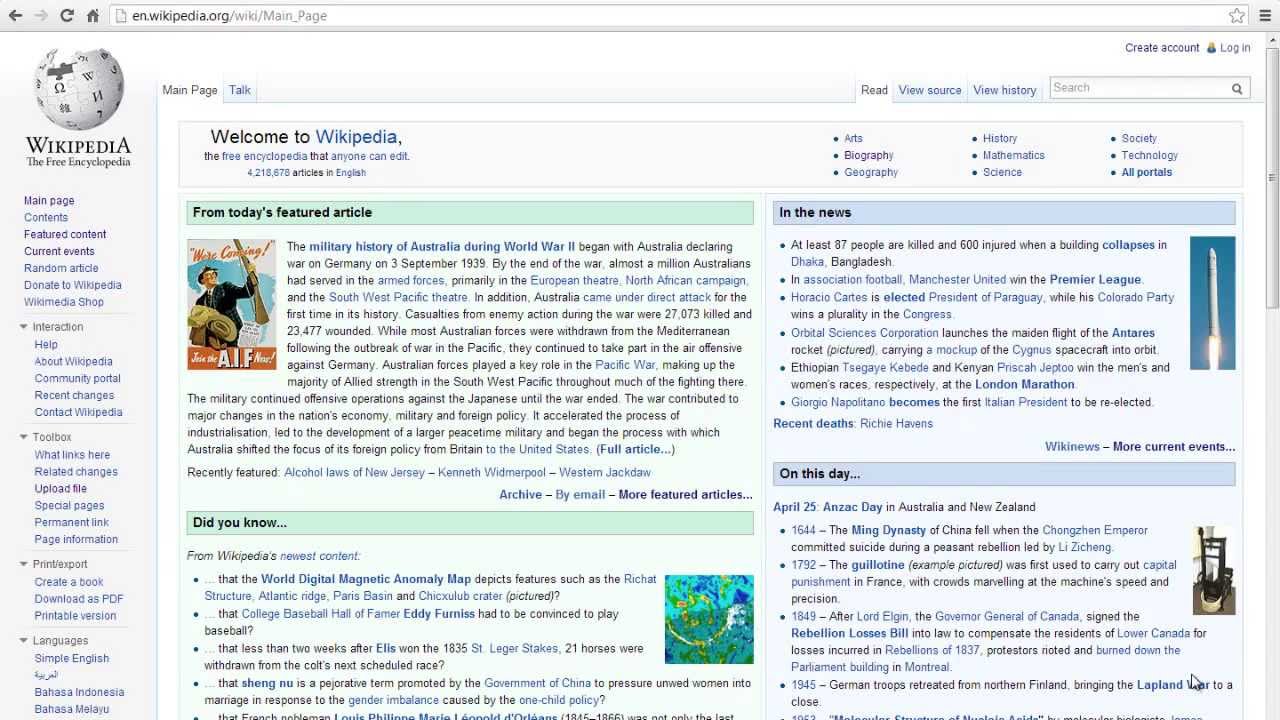Open the Full article link

pyautogui.click(x=635, y=450)
